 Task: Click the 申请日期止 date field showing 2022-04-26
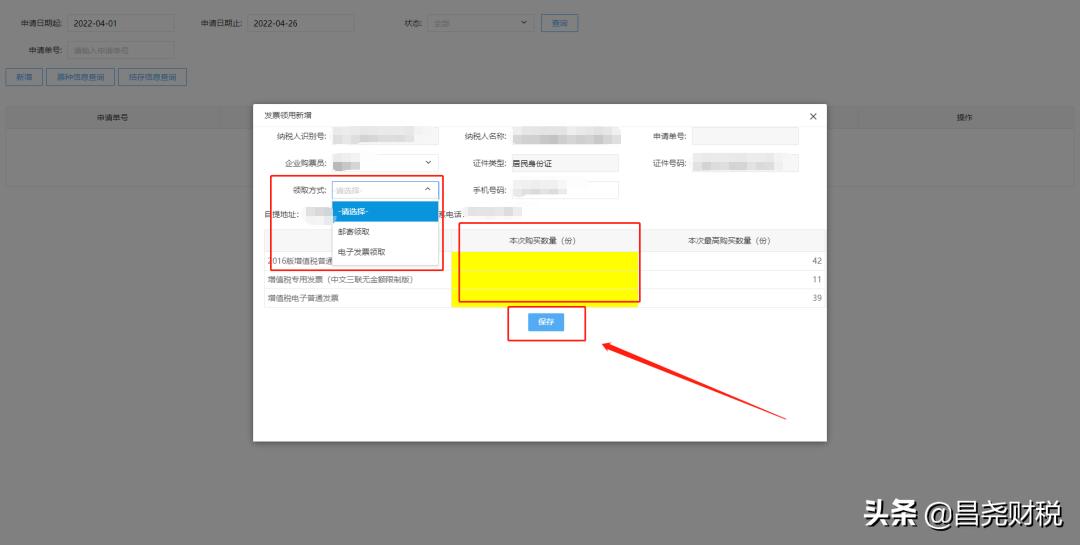[300, 23]
